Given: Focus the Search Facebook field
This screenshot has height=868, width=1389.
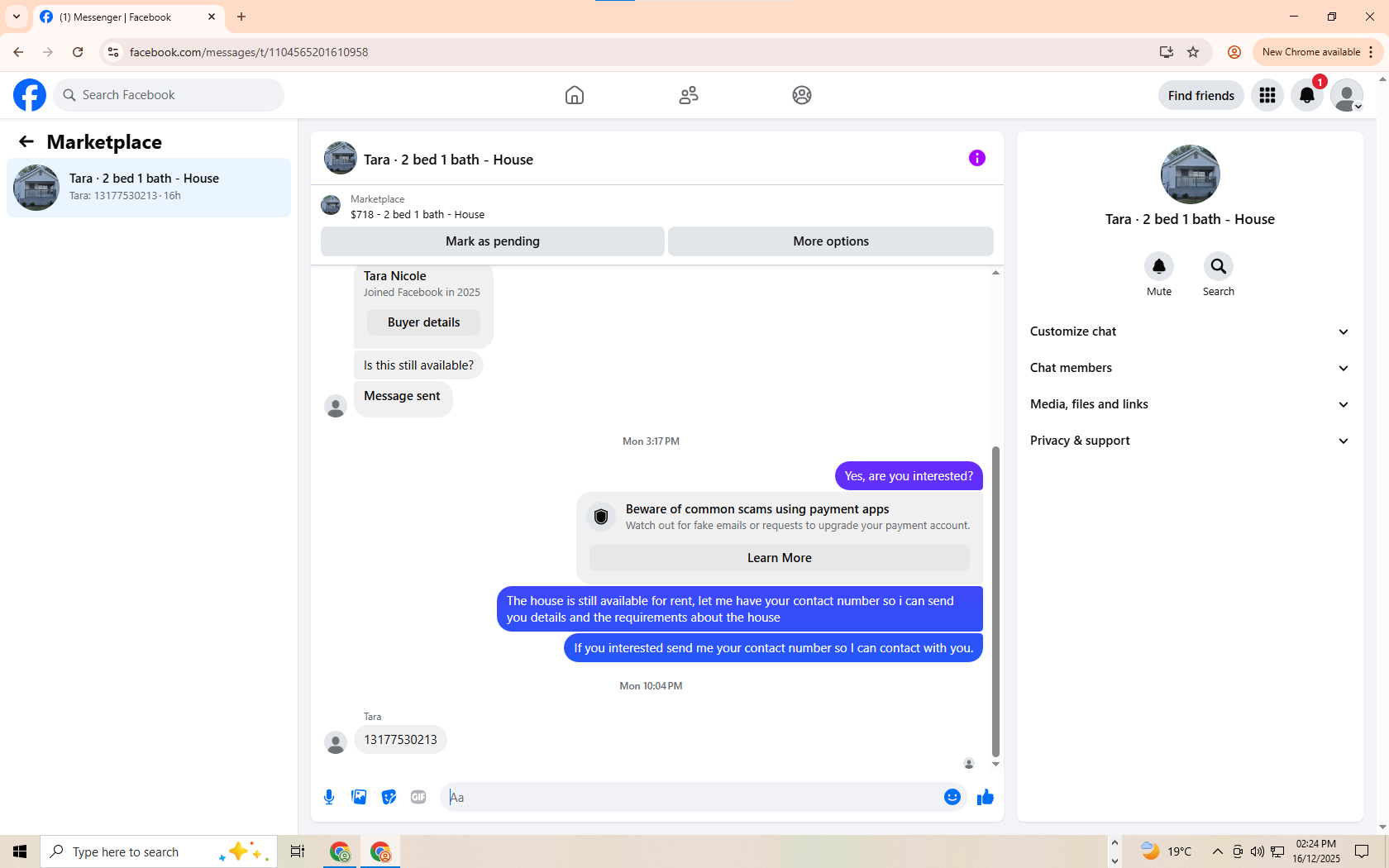Looking at the screenshot, I should point(169,95).
